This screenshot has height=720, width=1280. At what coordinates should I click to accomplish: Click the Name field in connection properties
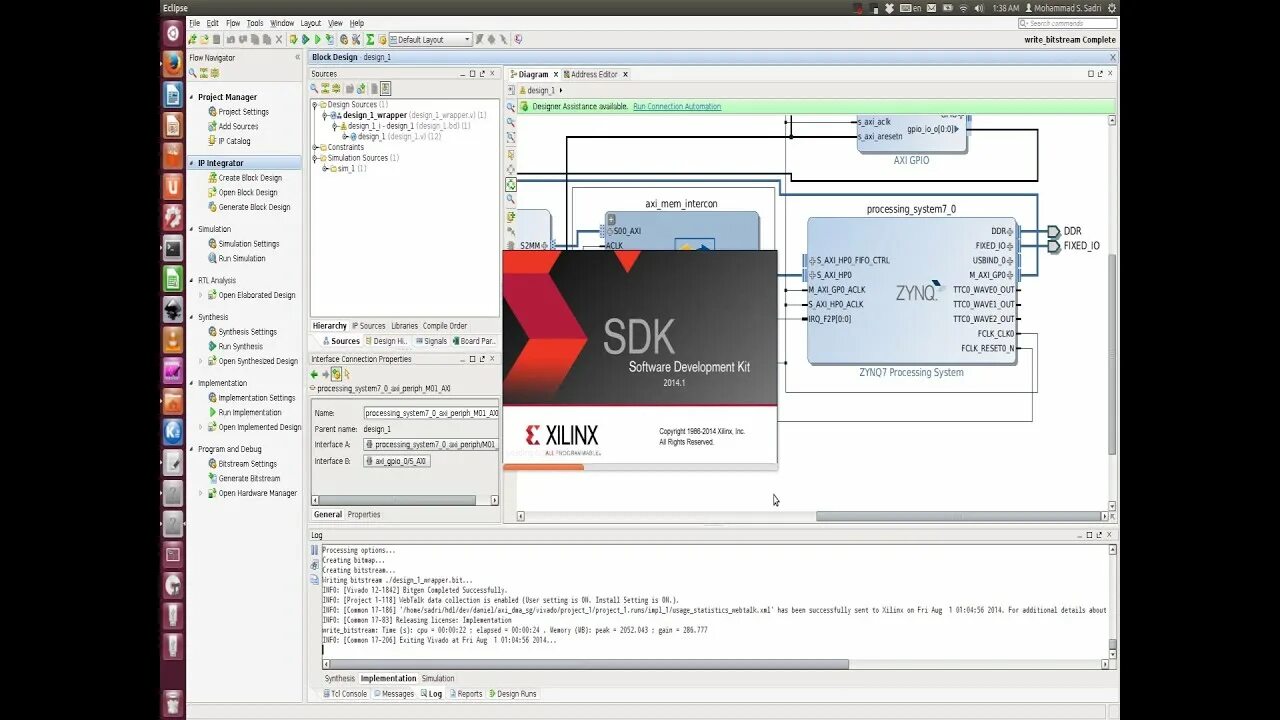coord(431,413)
